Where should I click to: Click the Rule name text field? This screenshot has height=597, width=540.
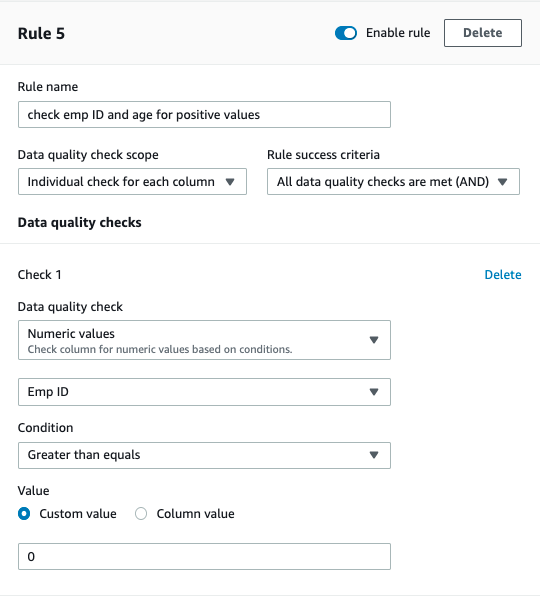[x=204, y=115]
